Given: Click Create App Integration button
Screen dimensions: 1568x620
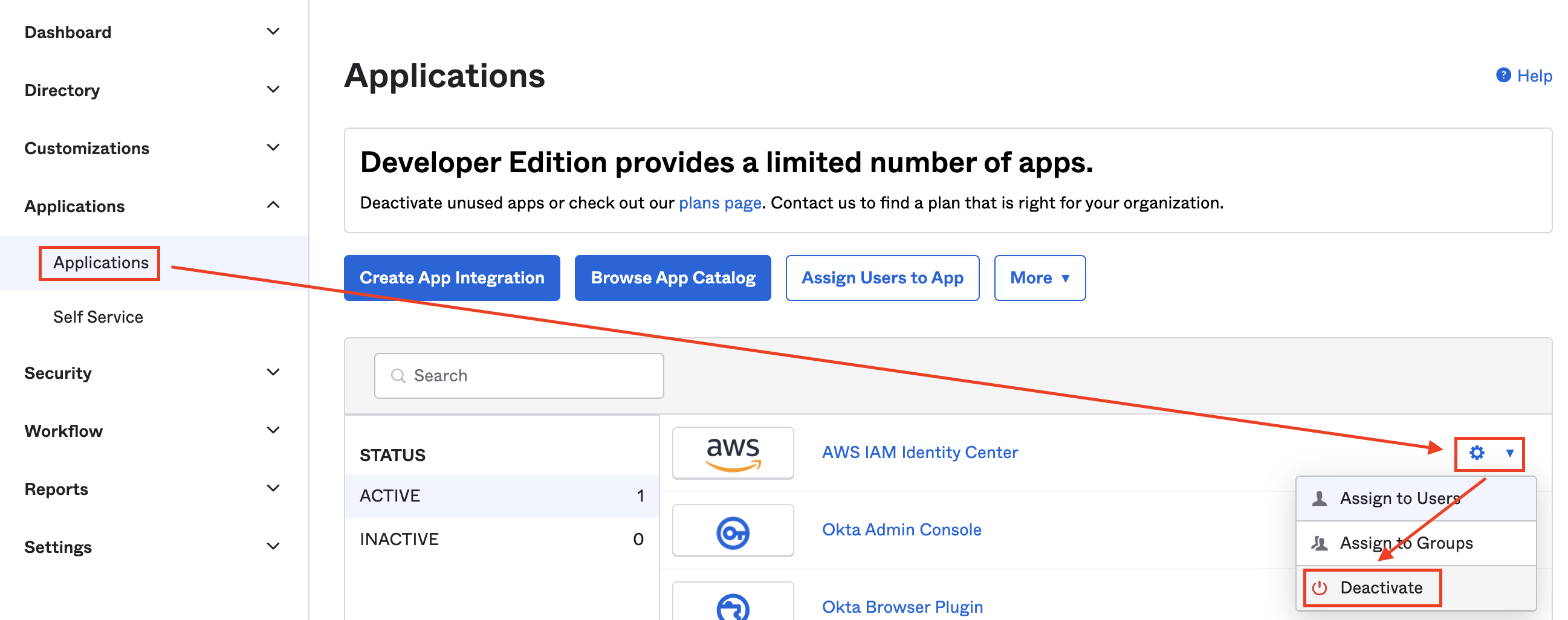Looking at the screenshot, I should tap(452, 277).
